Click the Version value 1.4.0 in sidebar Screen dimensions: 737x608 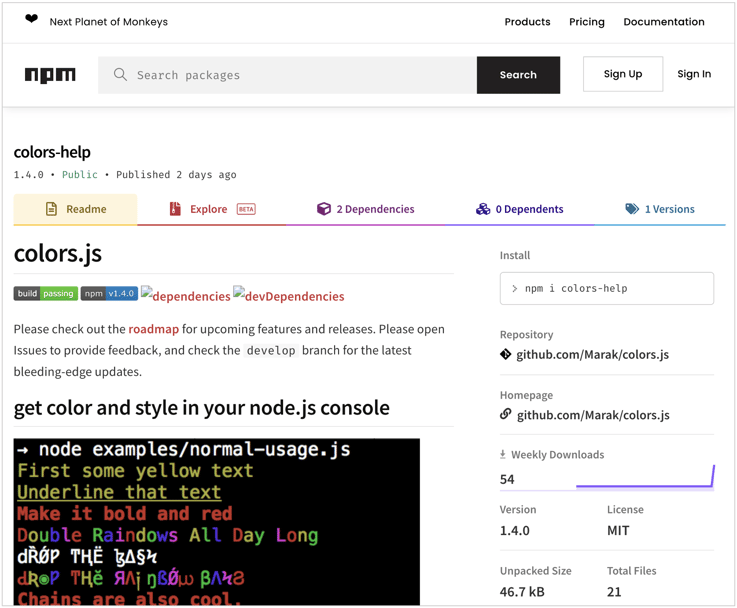click(x=515, y=530)
